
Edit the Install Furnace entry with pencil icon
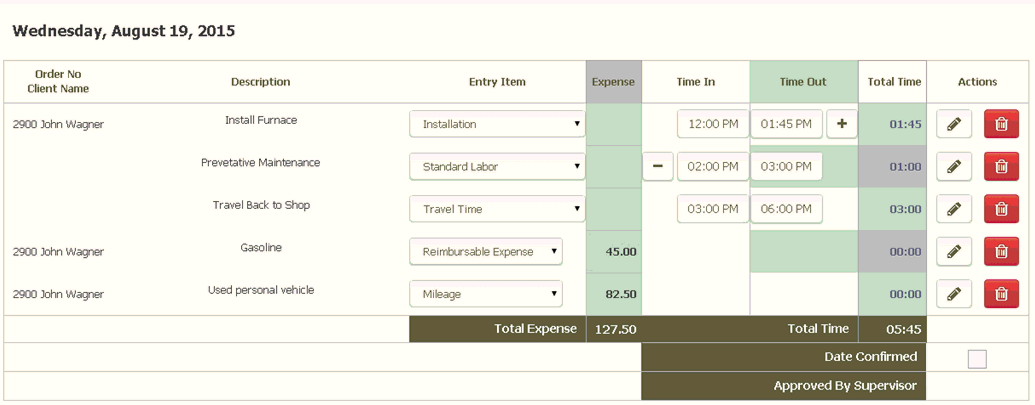click(x=954, y=124)
